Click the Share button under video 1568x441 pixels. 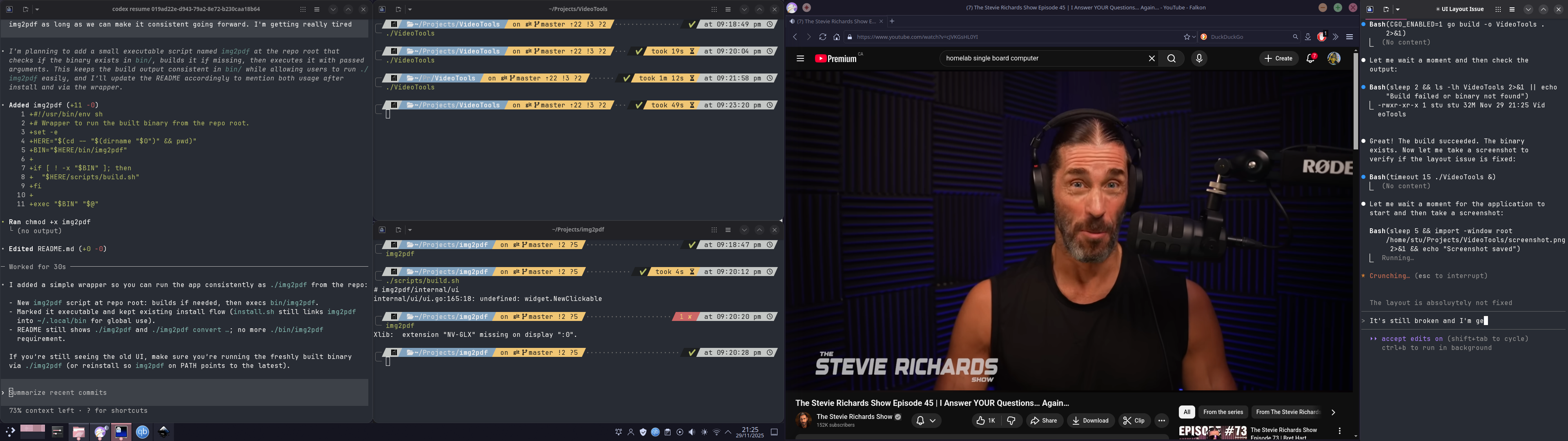[x=1044, y=420]
